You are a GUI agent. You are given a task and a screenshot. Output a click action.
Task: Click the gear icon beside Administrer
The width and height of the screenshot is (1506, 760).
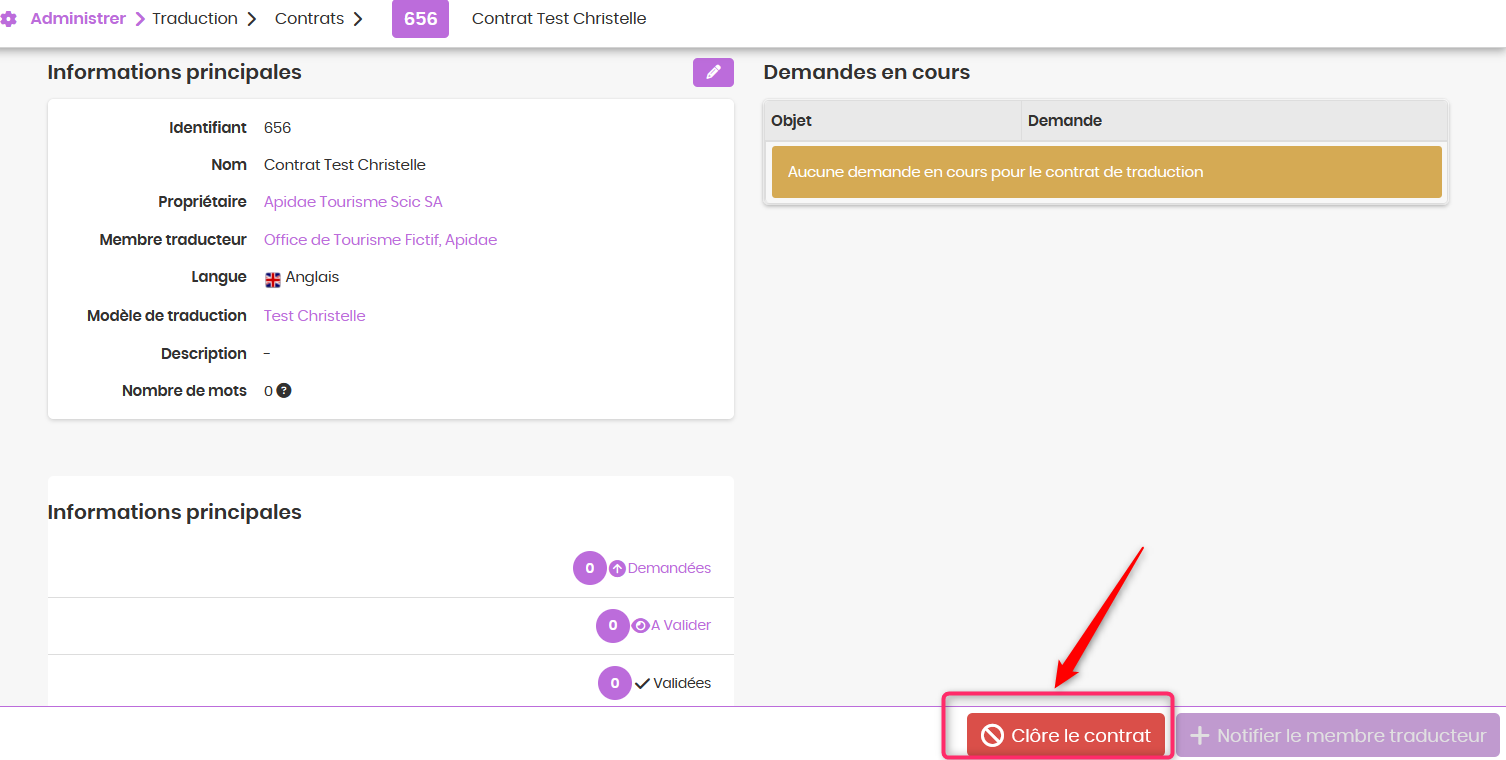point(9,19)
